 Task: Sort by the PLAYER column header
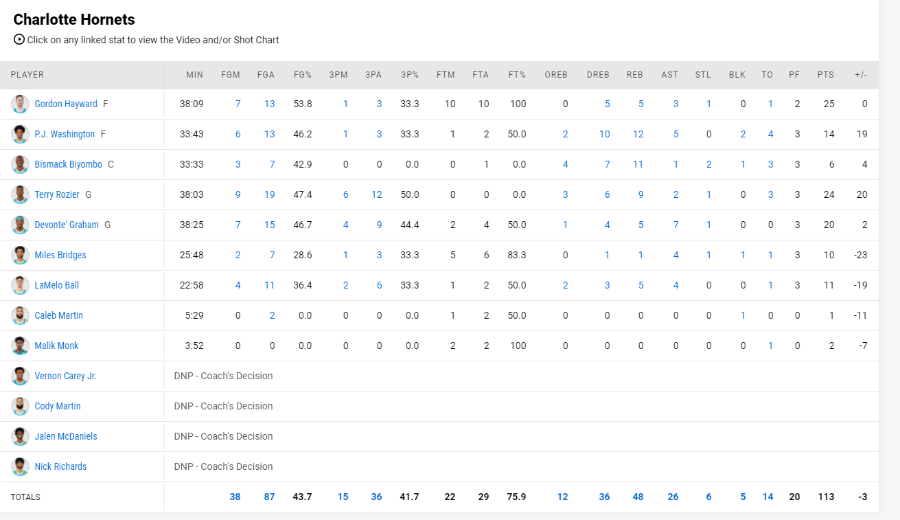pos(27,75)
